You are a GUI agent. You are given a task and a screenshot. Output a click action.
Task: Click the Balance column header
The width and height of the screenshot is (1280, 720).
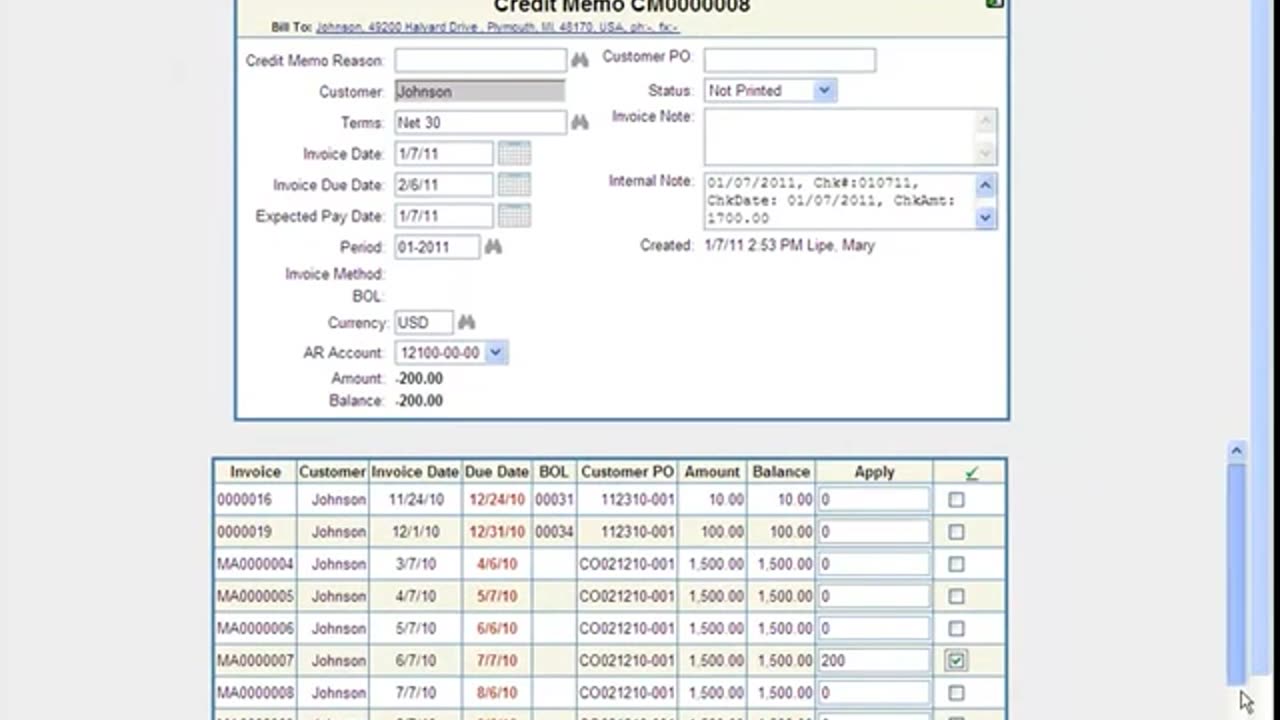[781, 472]
